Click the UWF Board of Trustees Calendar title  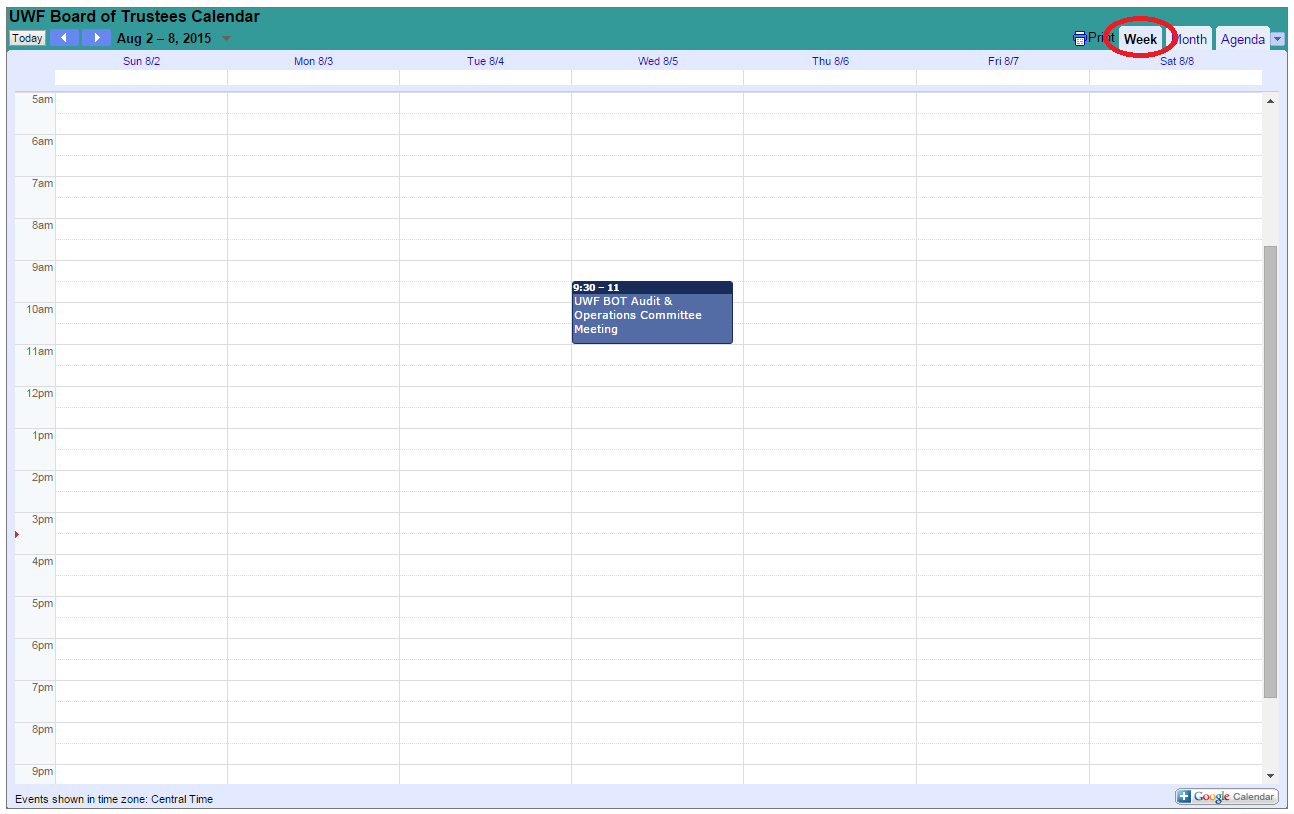click(x=134, y=16)
